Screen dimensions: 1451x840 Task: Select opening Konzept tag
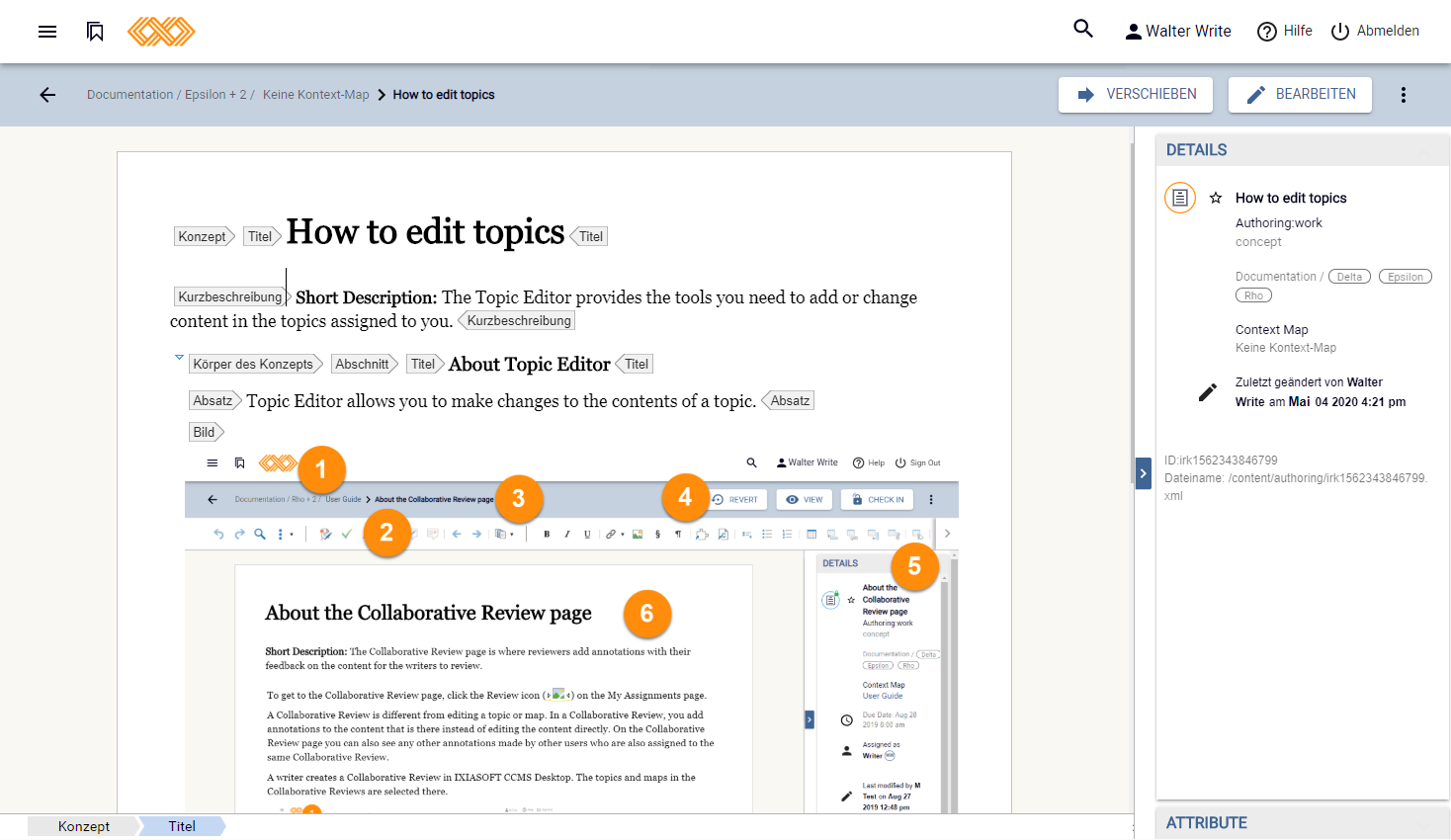pos(205,236)
